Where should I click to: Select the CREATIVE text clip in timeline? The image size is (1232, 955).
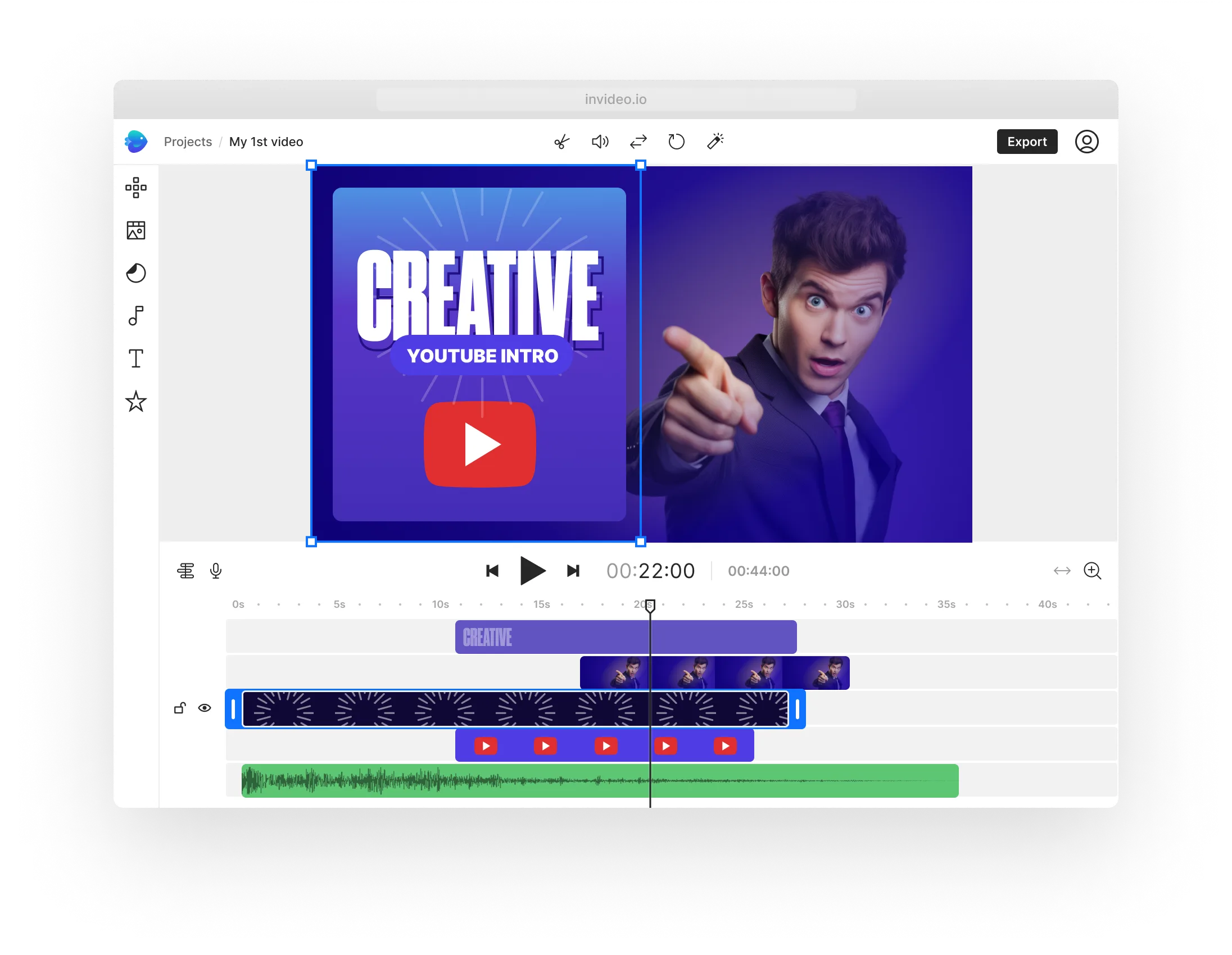click(626, 638)
